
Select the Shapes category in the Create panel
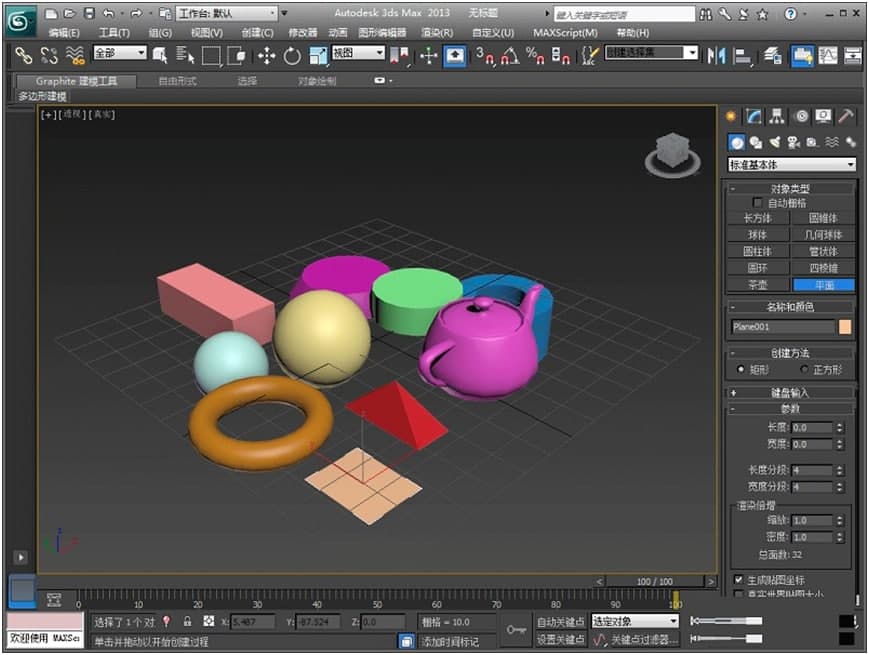(756, 142)
